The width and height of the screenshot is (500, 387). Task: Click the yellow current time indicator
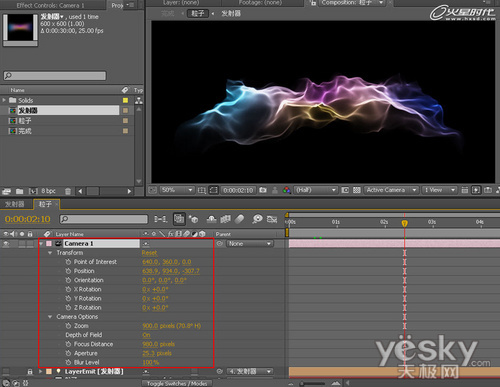click(x=404, y=223)
